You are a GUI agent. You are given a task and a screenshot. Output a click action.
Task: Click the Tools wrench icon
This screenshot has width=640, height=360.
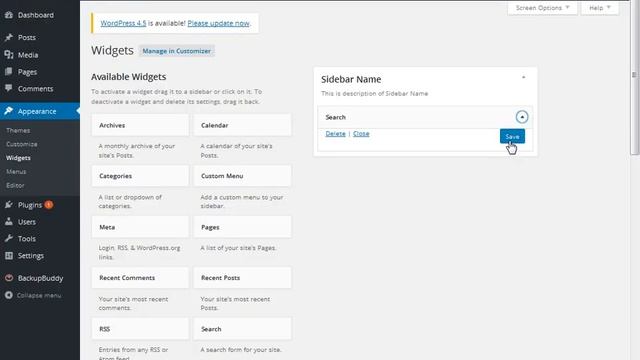click(x=9, y=239)
